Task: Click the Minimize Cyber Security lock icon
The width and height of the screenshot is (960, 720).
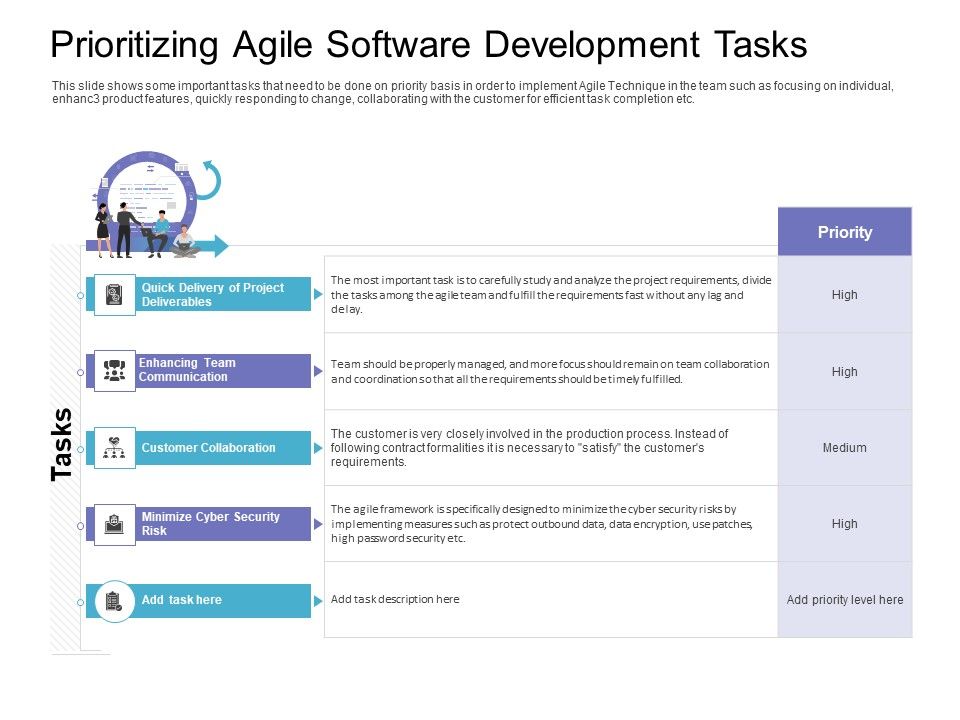Action: [113, 523]
